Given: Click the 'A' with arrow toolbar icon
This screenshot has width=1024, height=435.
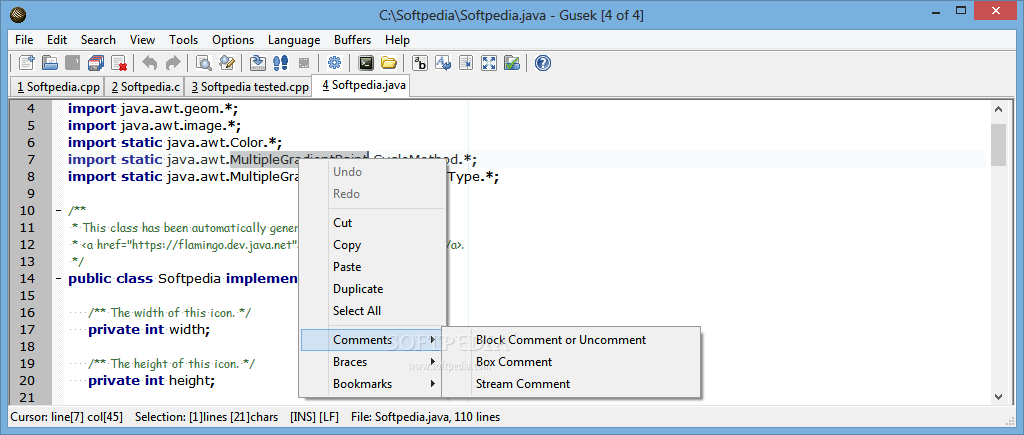Looking at the screenshot, I should tap(443, 63).
